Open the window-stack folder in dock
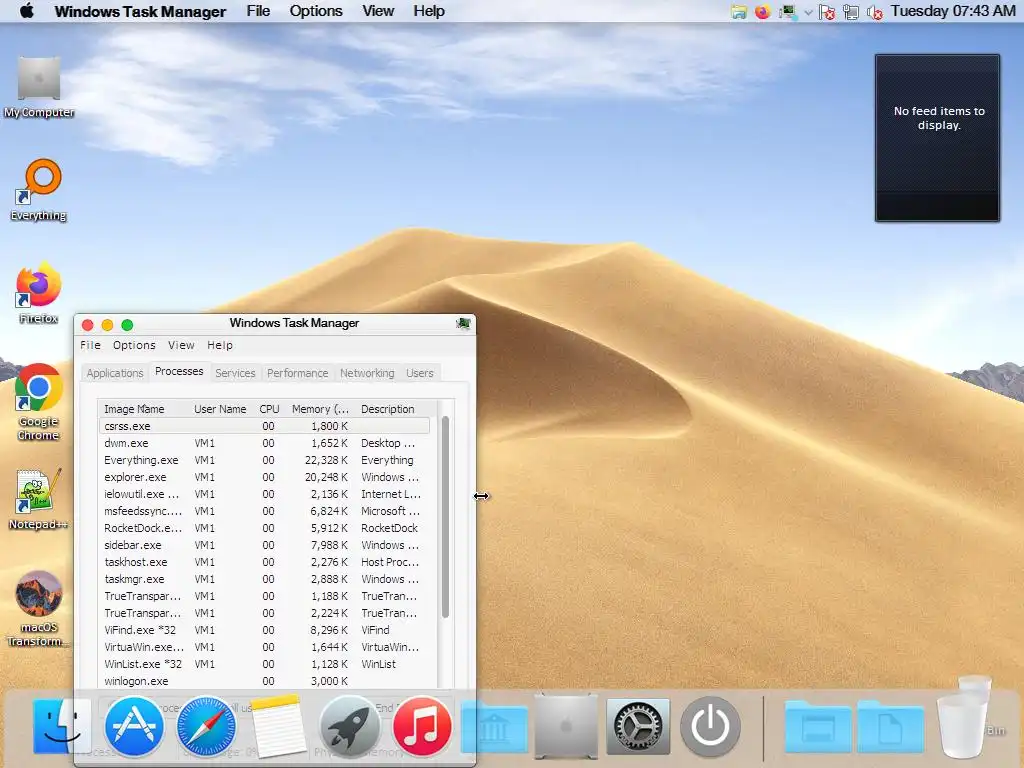 tap(818, 728)
